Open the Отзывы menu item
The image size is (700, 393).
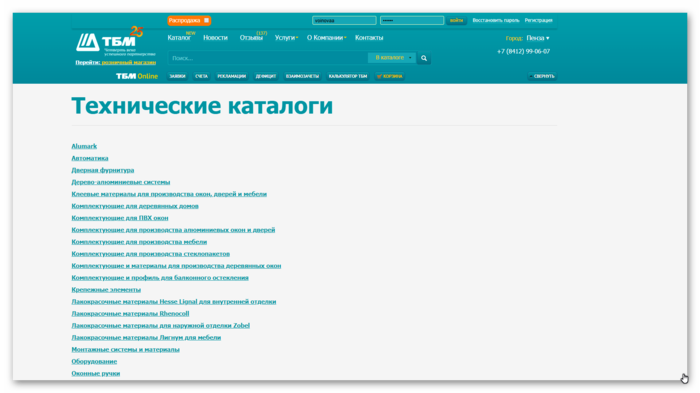[x=251, y=38]
